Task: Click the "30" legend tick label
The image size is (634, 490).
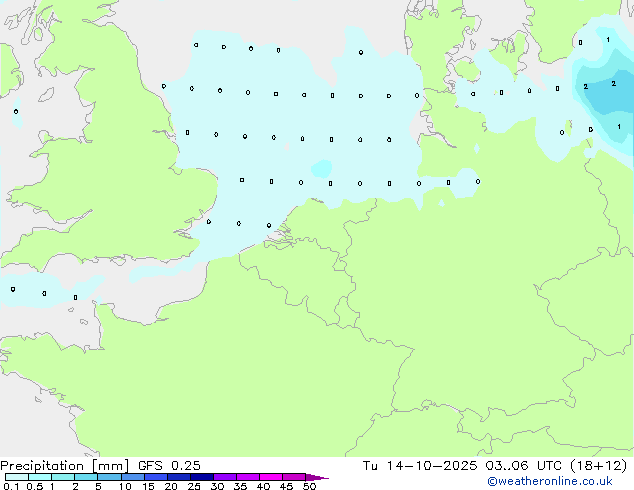Action: [217, 486]
